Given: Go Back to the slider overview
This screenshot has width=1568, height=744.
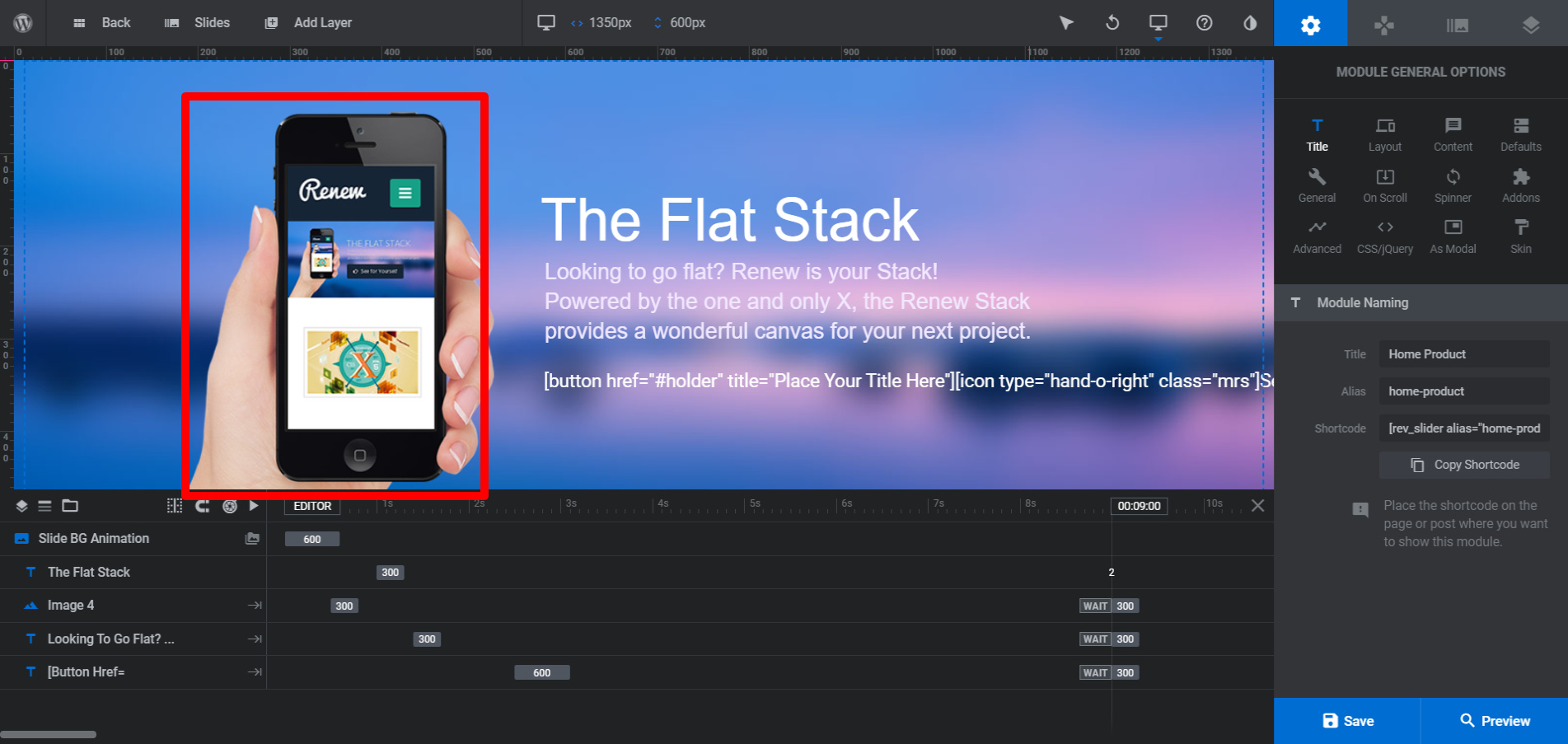Looking at the screenshot, I should (x=101, y=23).
